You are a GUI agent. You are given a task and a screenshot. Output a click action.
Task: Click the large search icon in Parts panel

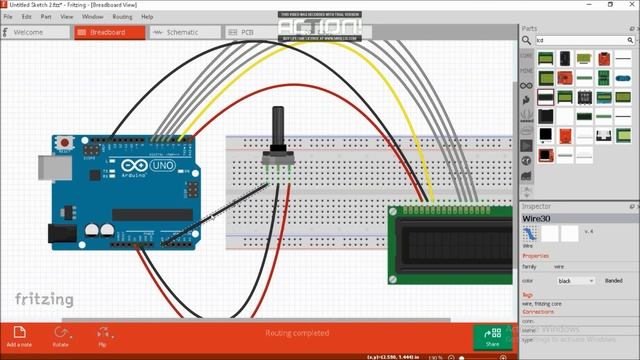coord(527,40)
